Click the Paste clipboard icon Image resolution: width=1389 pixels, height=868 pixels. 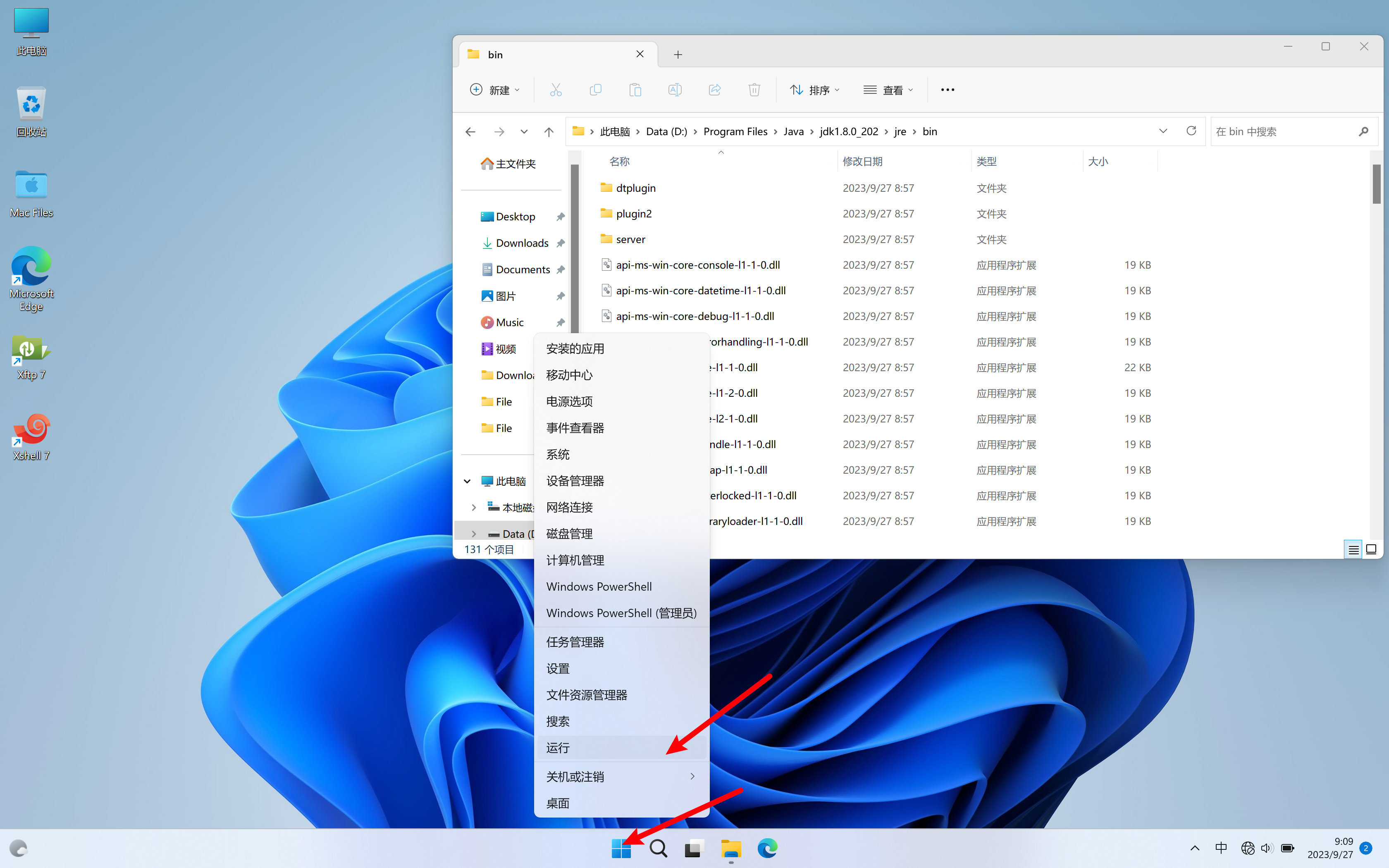635,90
